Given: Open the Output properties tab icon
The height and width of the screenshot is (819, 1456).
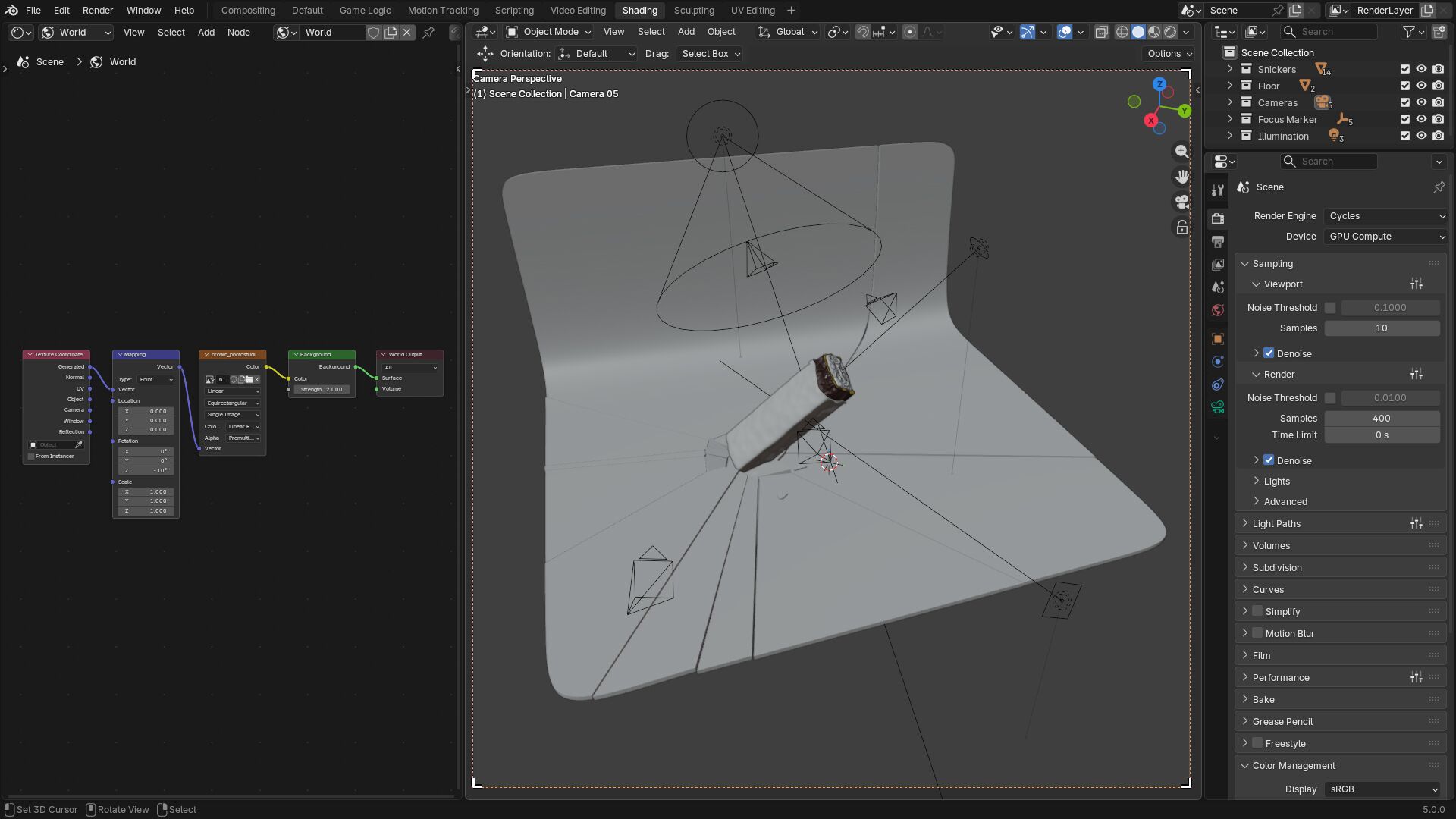Looking at the screenshot, I should tap(1218, 242).
